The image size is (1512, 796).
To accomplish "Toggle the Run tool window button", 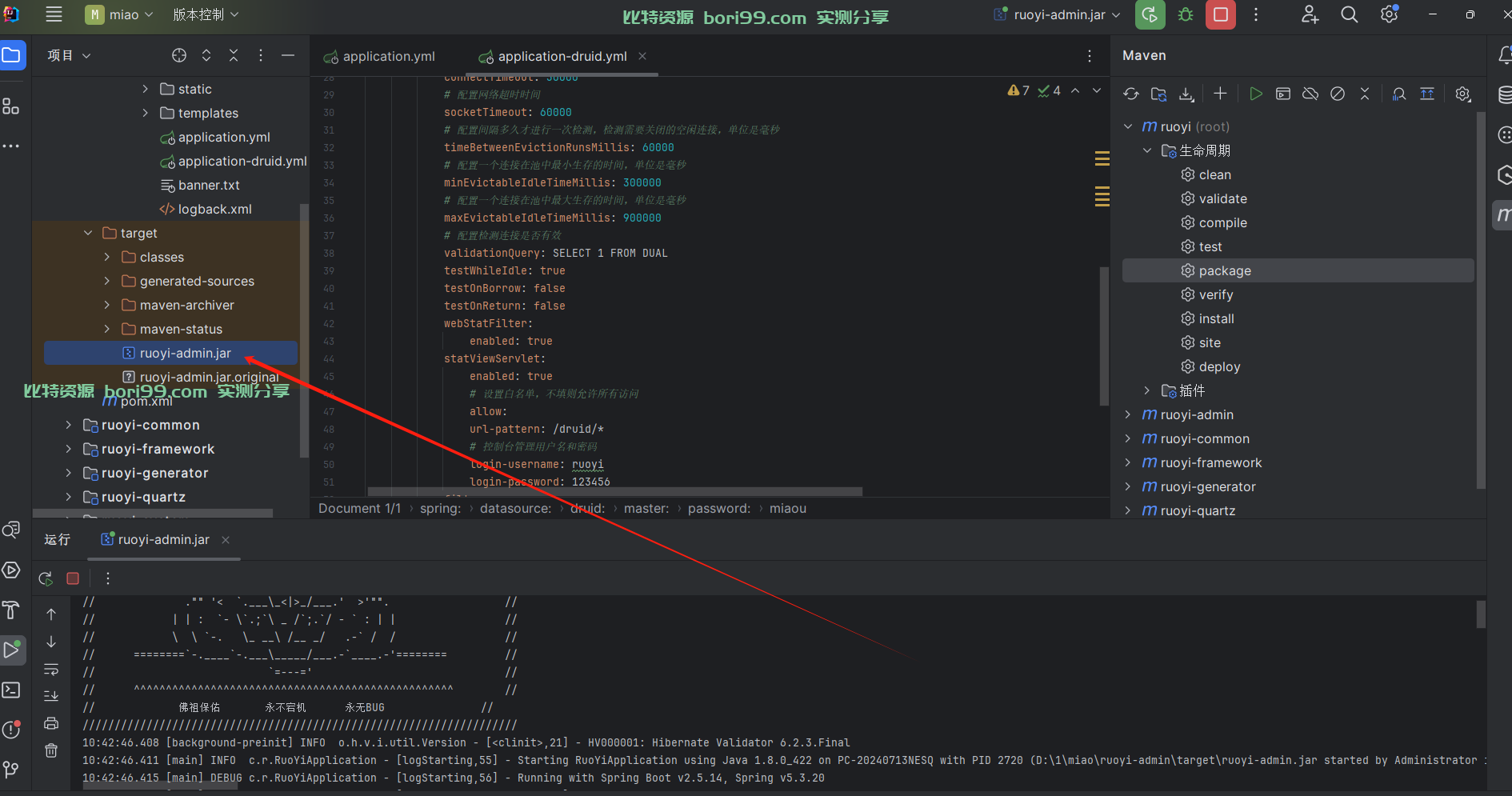I will click(12, 650).
